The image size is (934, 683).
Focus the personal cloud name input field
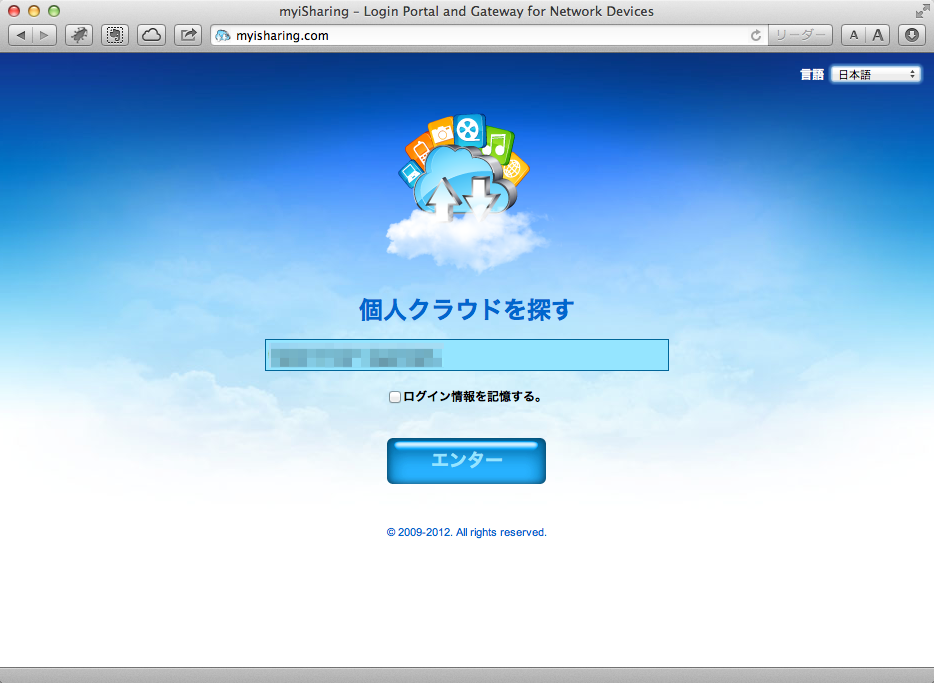[x=467, y=355]
